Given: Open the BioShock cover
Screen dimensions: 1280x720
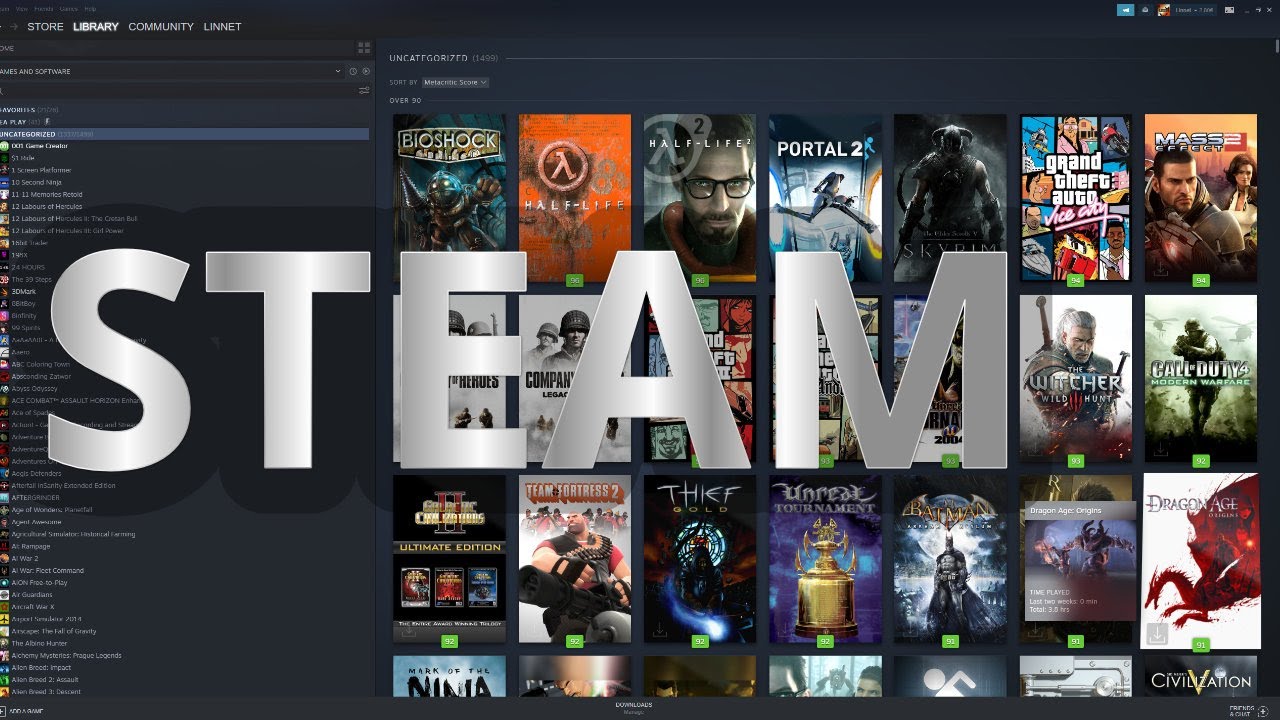Looking at the screenshot, I should pos(449,198).
